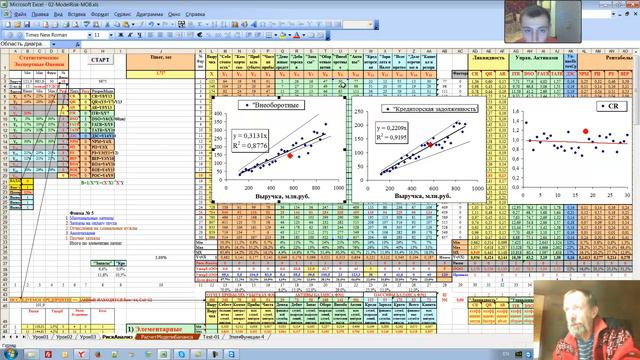Screen dimensions: 640x360
Task: Switch to the РасчетМоделиБаланса sheet tab
Action: (x=168, y=337)
